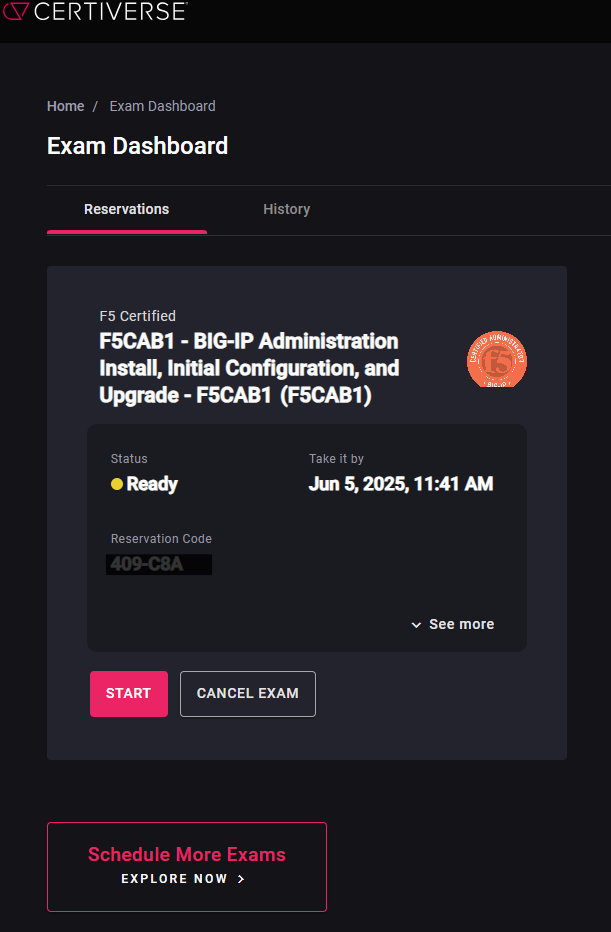Viewport: 611px width, 932px height.
Task: Switch to the Reservations tab
Action: pyautogui.click(x=127, y=209)
